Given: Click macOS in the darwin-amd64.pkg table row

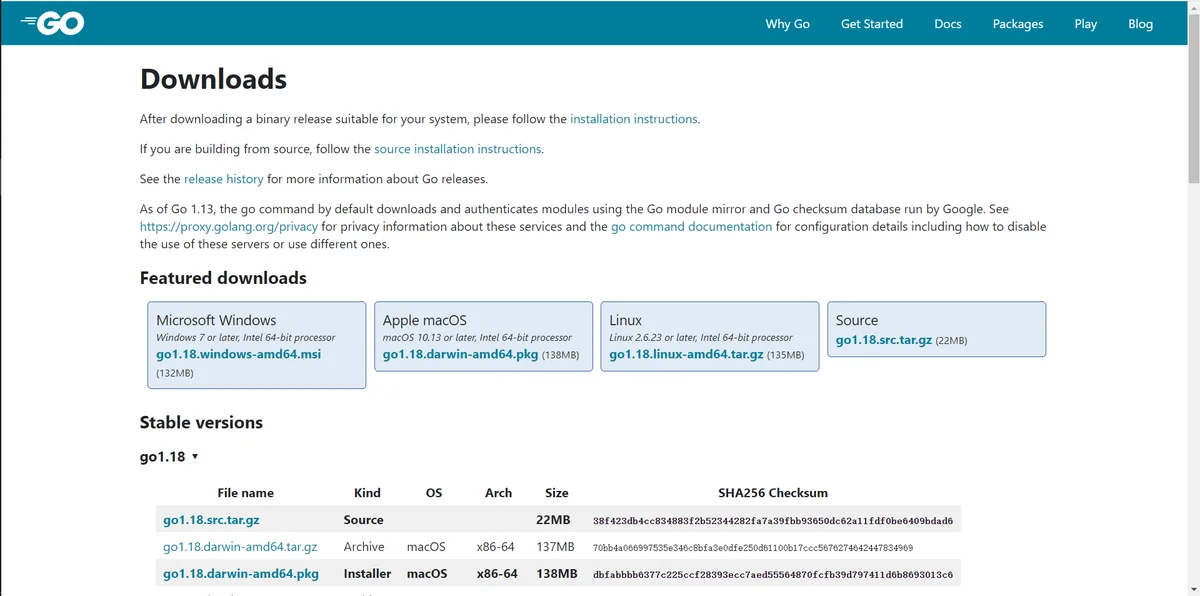Looking at the screenshot, I should coord(427,574).
